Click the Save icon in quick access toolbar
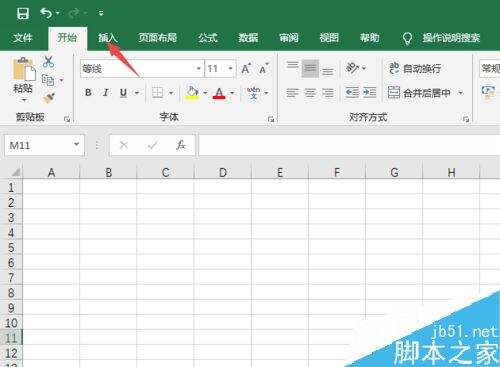The height and width of the screenshot is (367, 500). 23,14
